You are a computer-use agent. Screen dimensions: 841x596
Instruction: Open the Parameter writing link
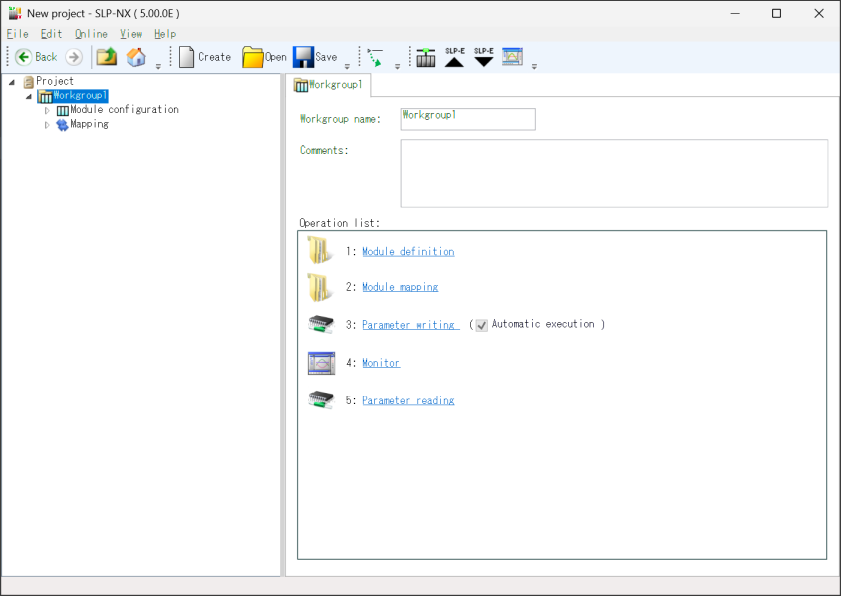tap(410, 325)
